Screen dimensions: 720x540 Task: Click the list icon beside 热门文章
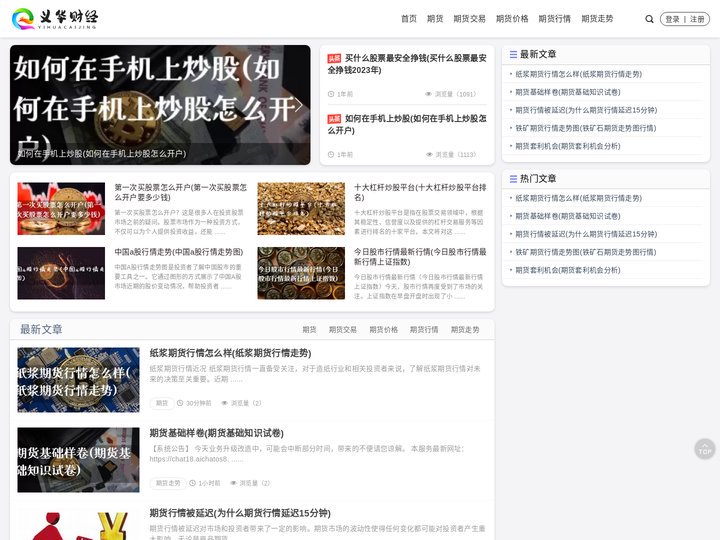point(513,179)
